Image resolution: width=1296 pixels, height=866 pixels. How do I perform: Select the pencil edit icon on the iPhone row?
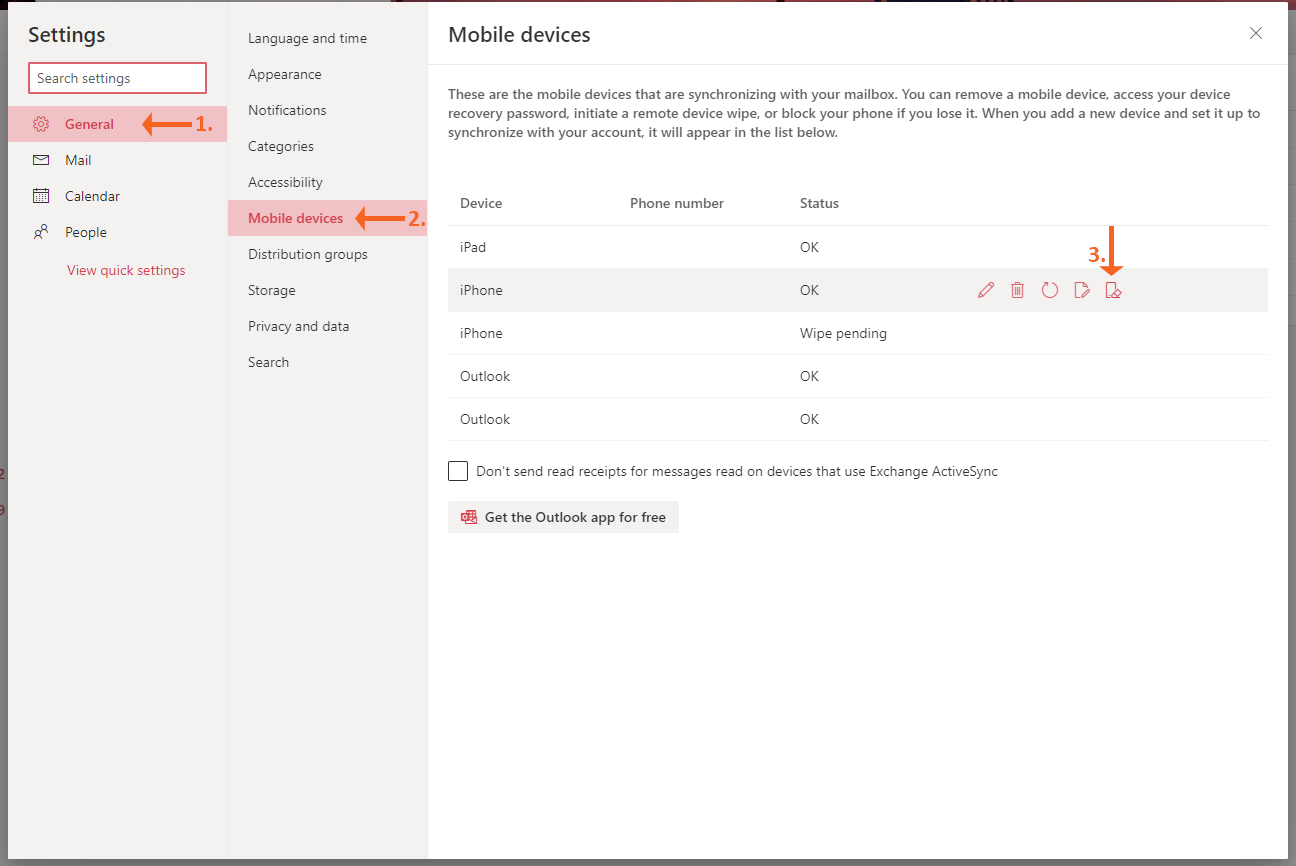[x=986, y=289]
